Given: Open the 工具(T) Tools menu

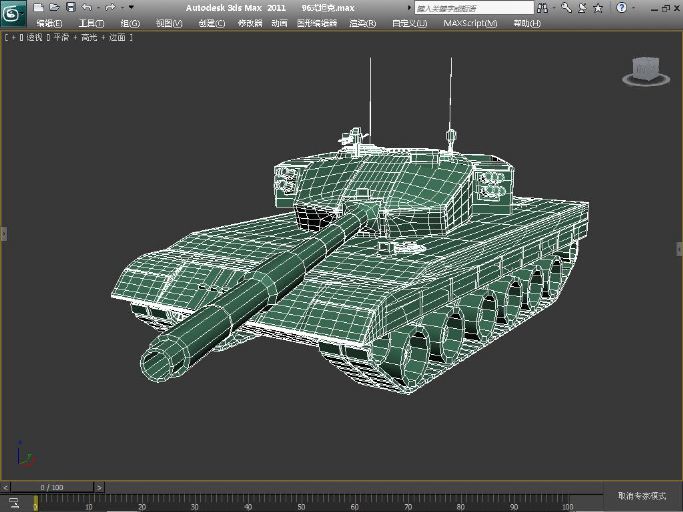Looking at the screenshot, I should point(91,24).
